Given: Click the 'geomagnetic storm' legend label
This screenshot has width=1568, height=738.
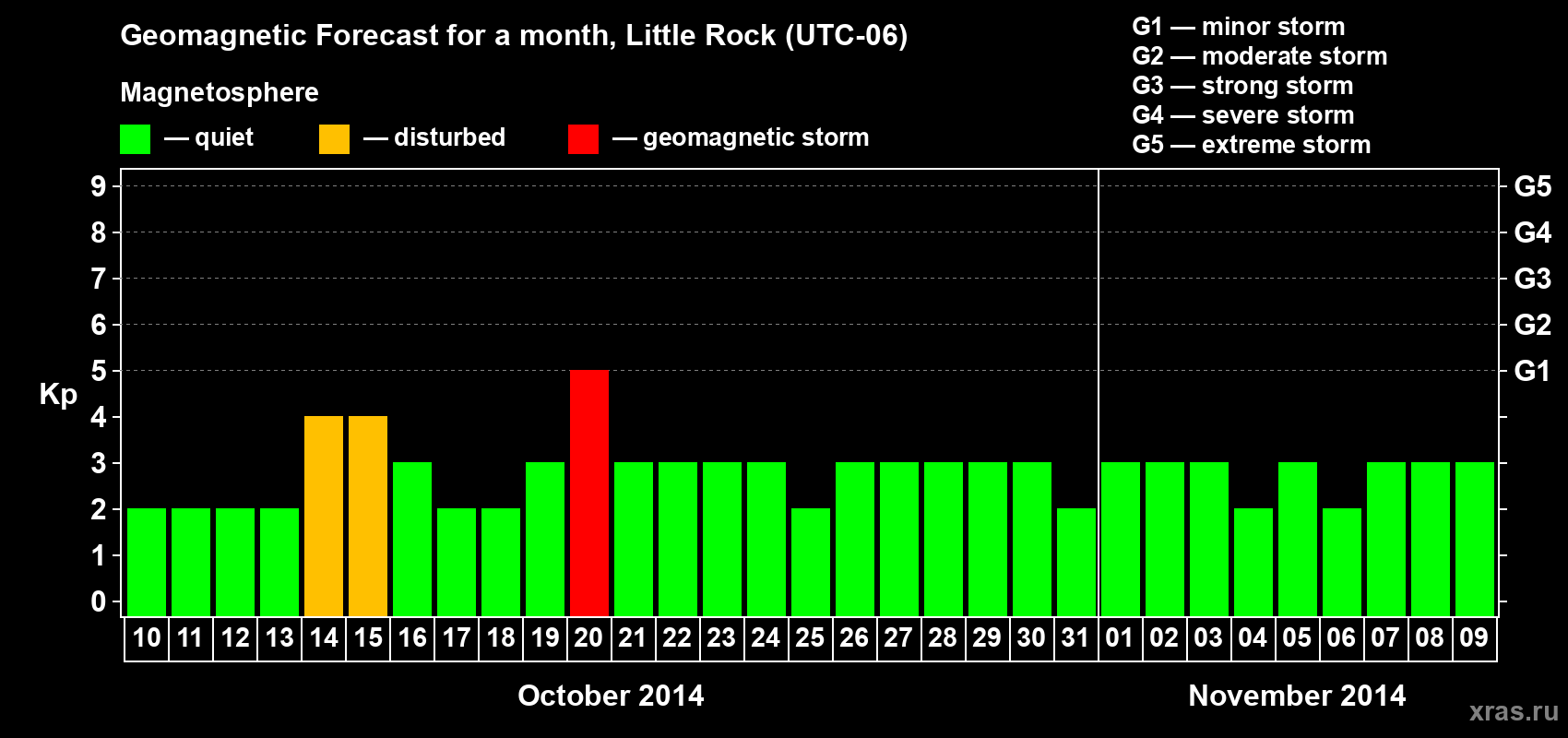Looking at the screenshot, I should (x=756, y=138).
